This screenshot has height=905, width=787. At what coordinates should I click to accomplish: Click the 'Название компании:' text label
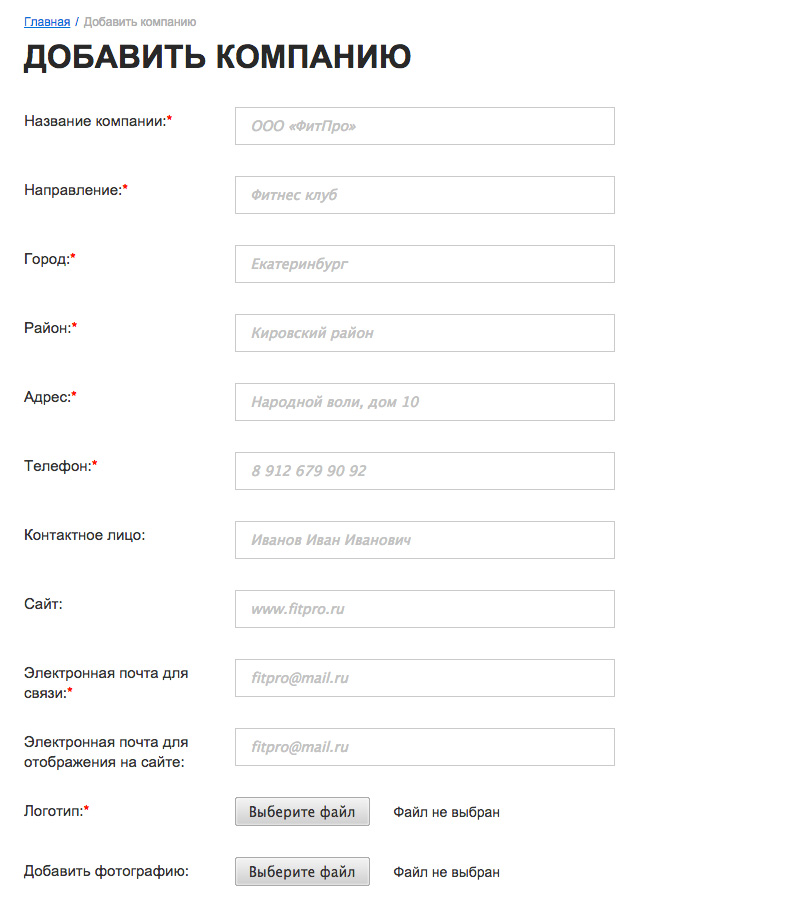(x=95, y=121)
